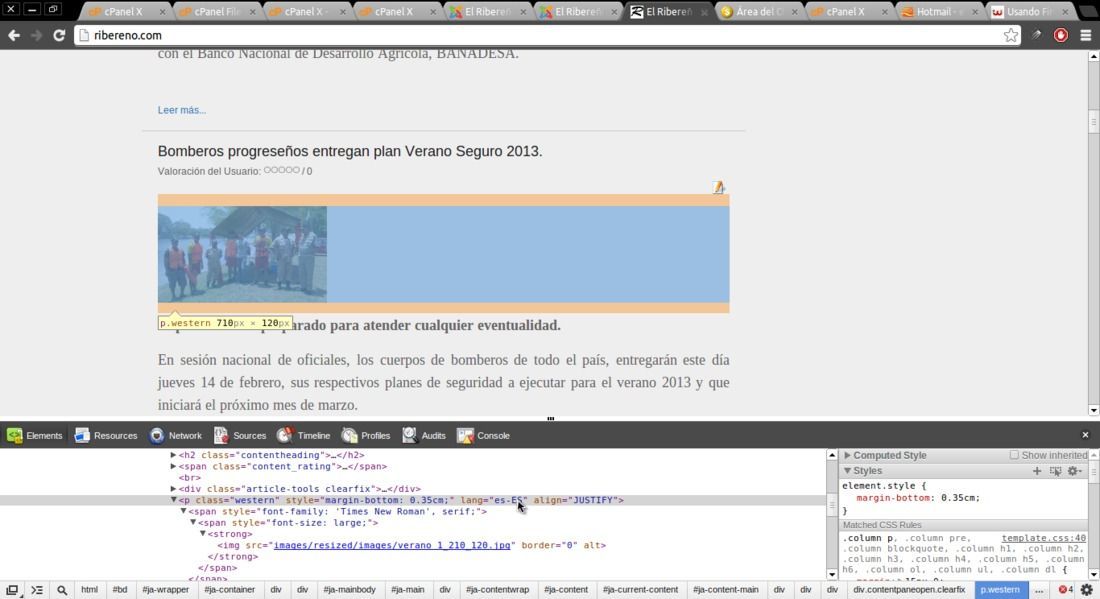1100x599 pixels.
Task: Click the red error count indicator
Action: (1066, 590)
